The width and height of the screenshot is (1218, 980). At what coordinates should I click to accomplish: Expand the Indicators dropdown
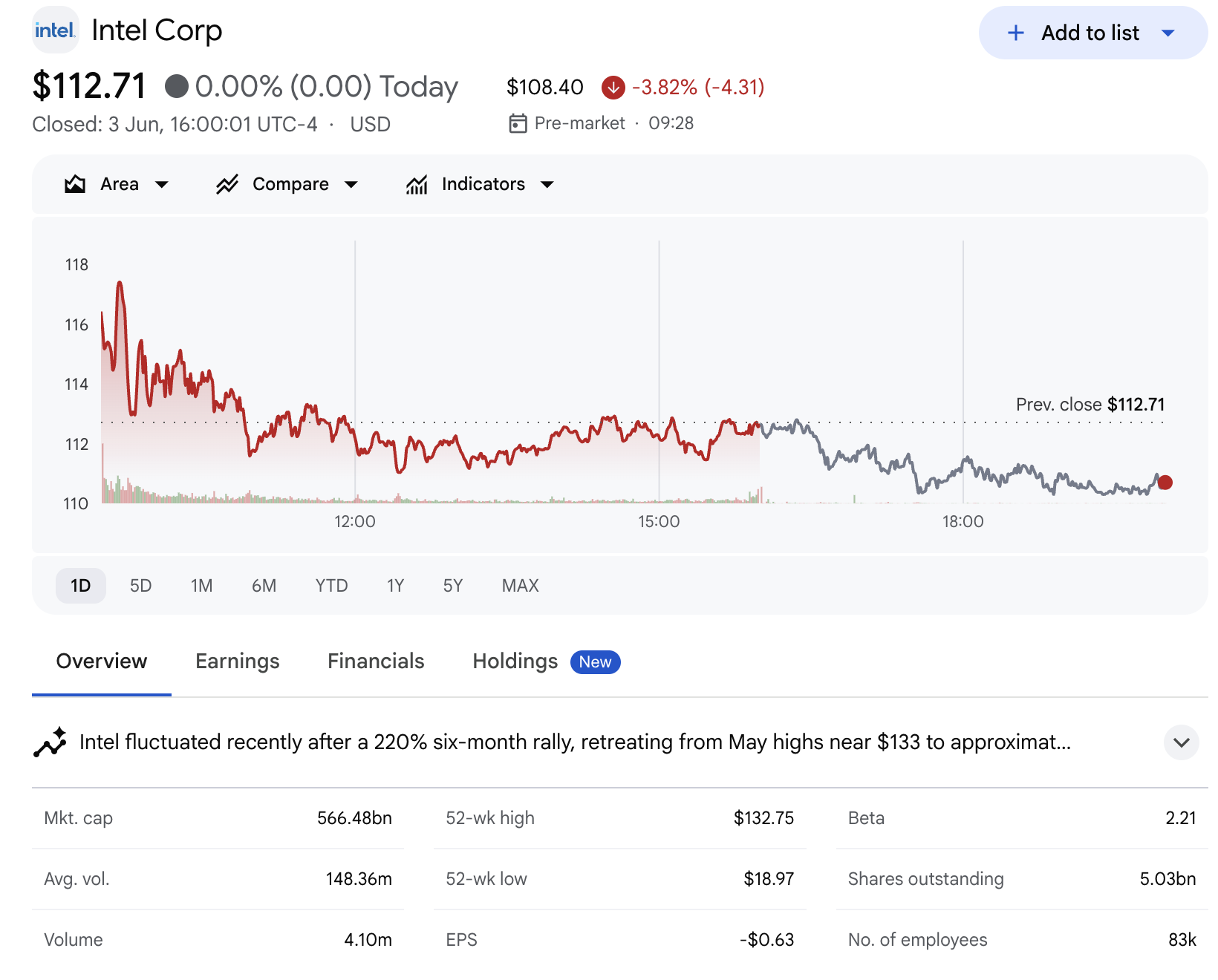[x=547, y=185]
